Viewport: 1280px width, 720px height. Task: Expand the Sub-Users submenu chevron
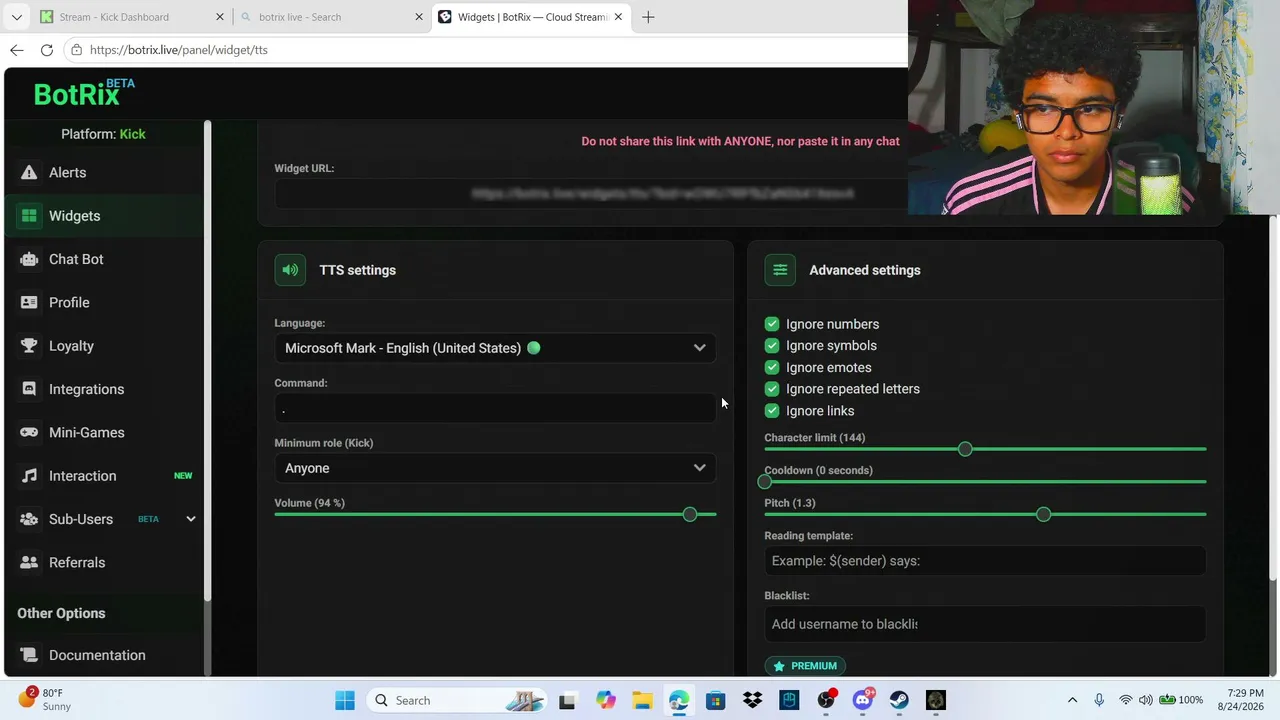(x=190, y=519)
